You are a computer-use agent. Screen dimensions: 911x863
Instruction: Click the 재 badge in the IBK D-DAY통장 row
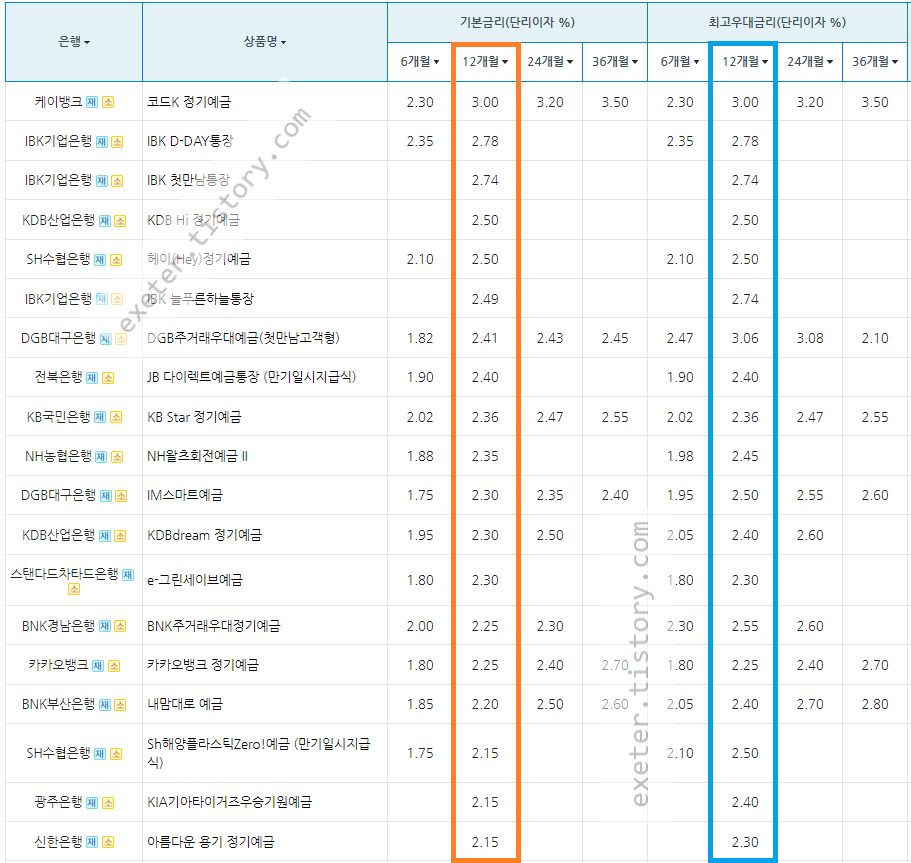point(102,142)
